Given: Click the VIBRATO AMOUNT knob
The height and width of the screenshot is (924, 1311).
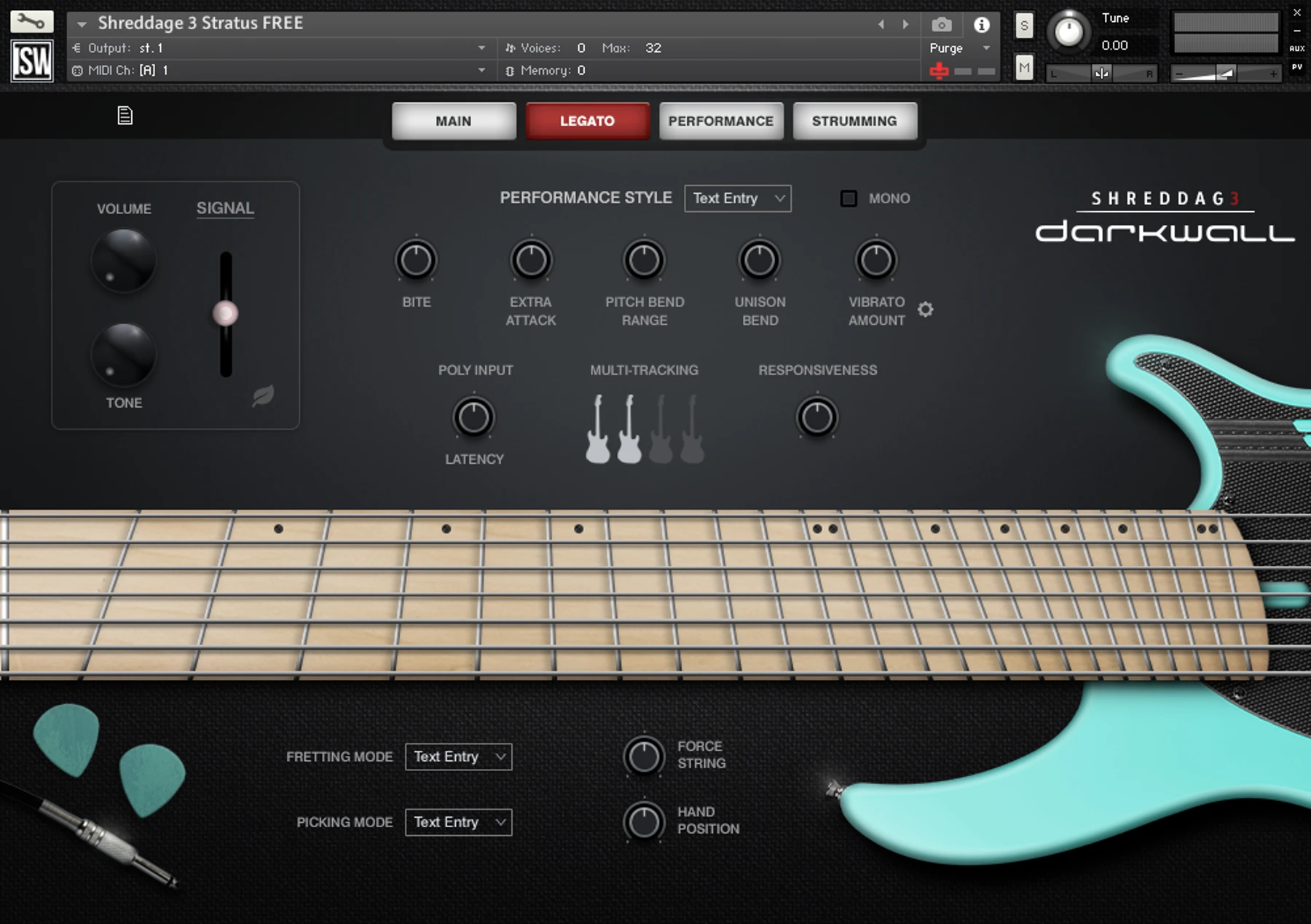Looking at the screenshot, I should pyautogui.click(x=876, y=260).
